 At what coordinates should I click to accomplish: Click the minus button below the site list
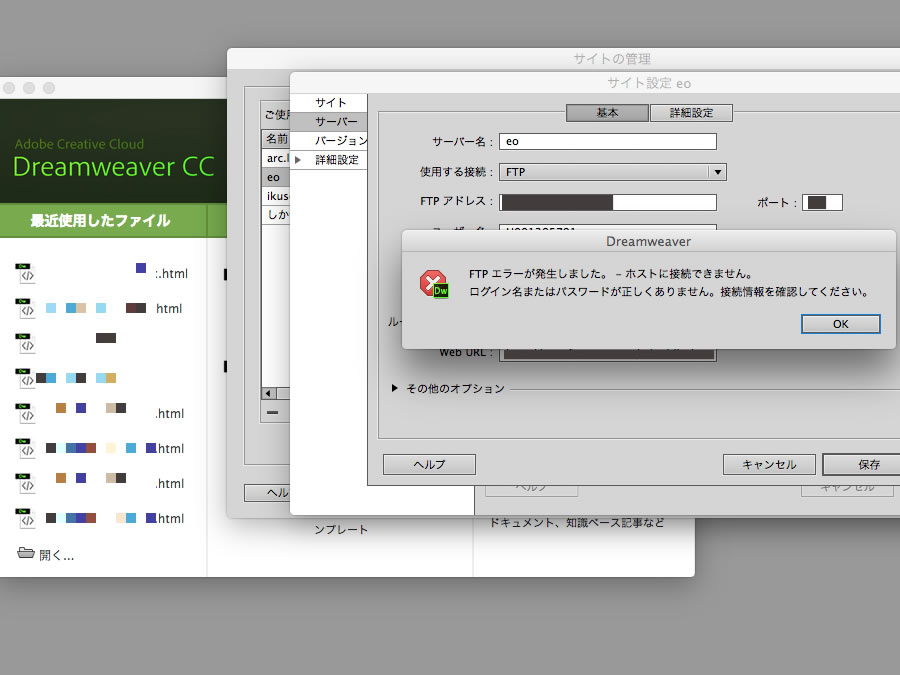pyautogui.click(x=273, y=412)
